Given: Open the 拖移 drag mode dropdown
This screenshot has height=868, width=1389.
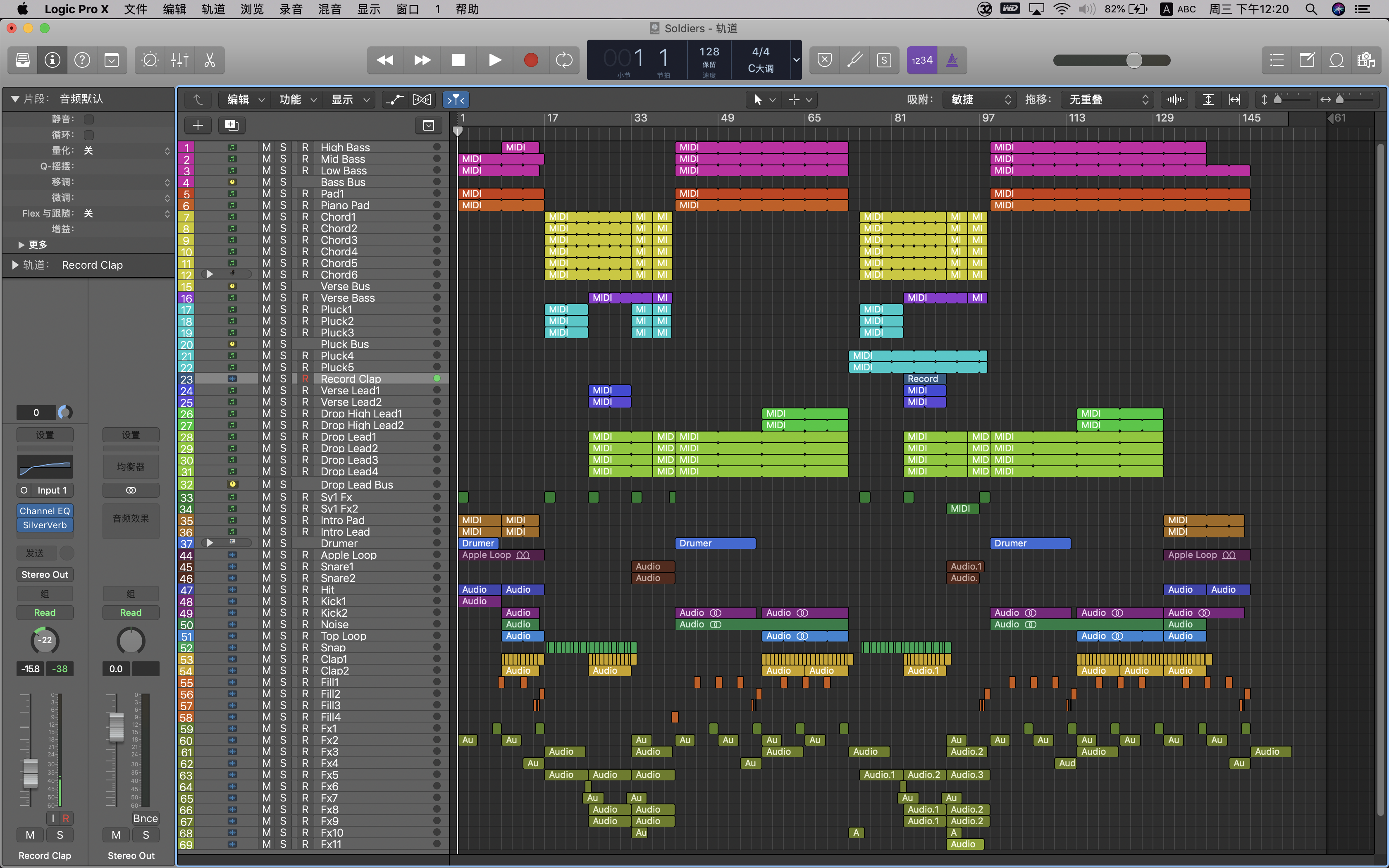Looking at the screenshot, I should click(1107, 100).
